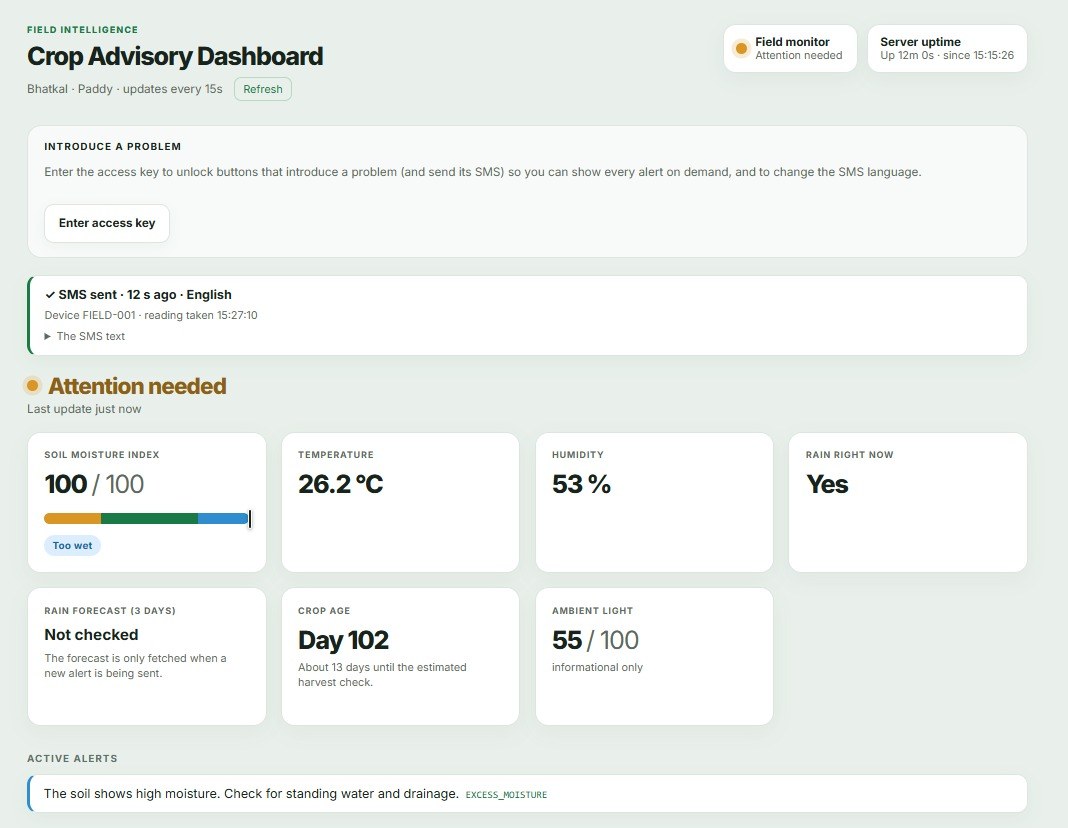
Task: Expand the SMS text disclosure triangle
Action: pos(48,336)
